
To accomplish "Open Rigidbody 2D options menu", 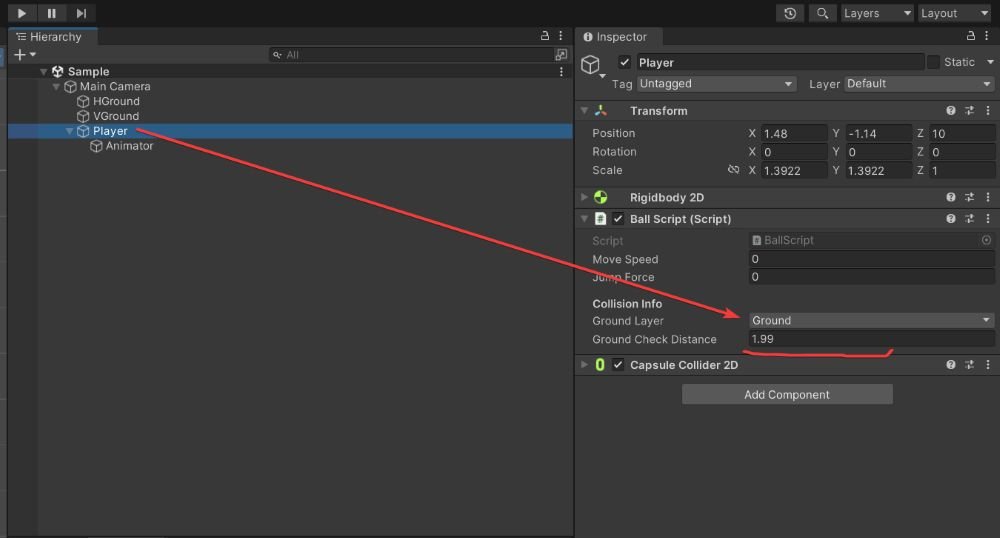I will (988, 197).
